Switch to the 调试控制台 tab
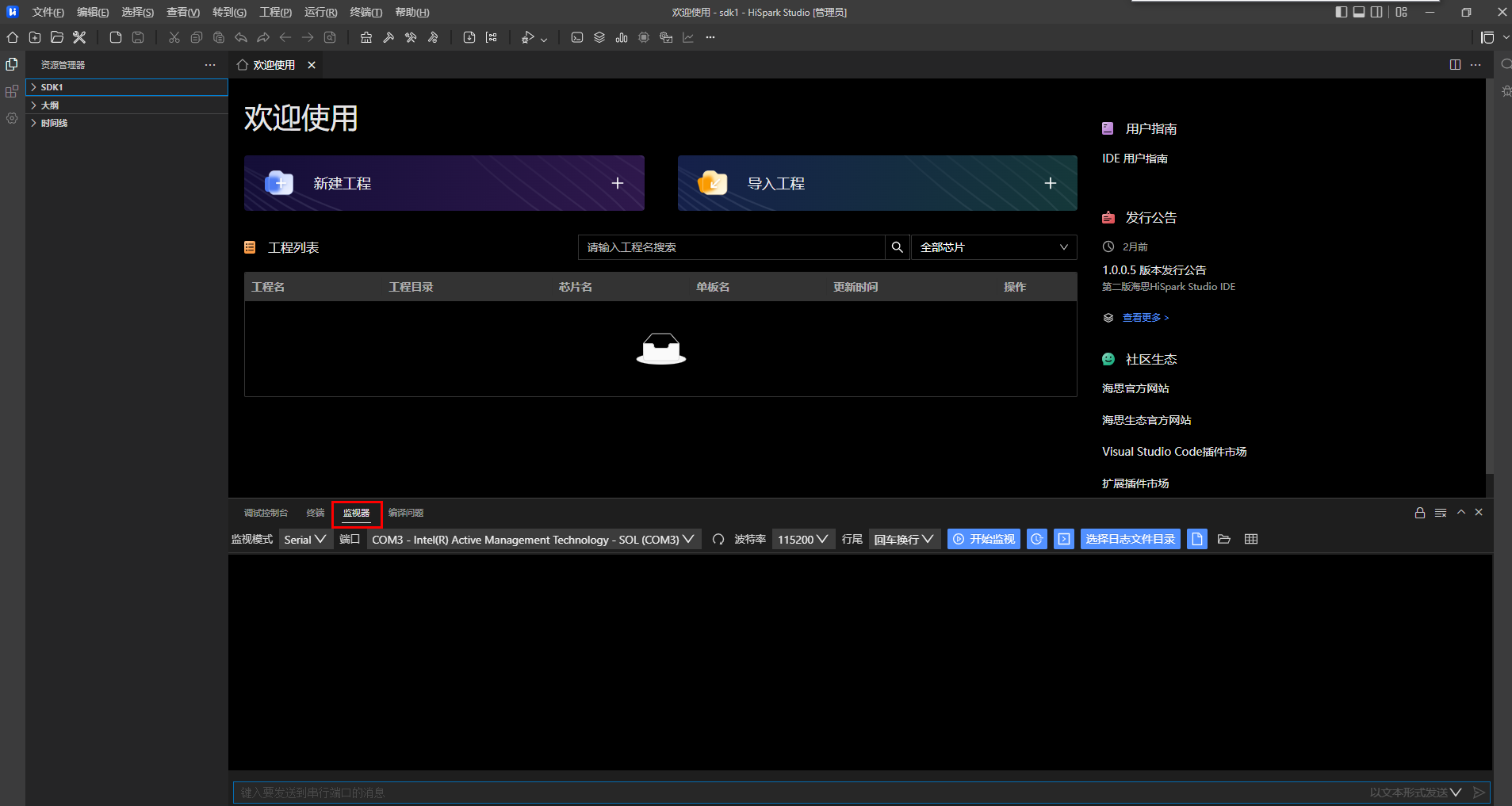 (266, 513)
